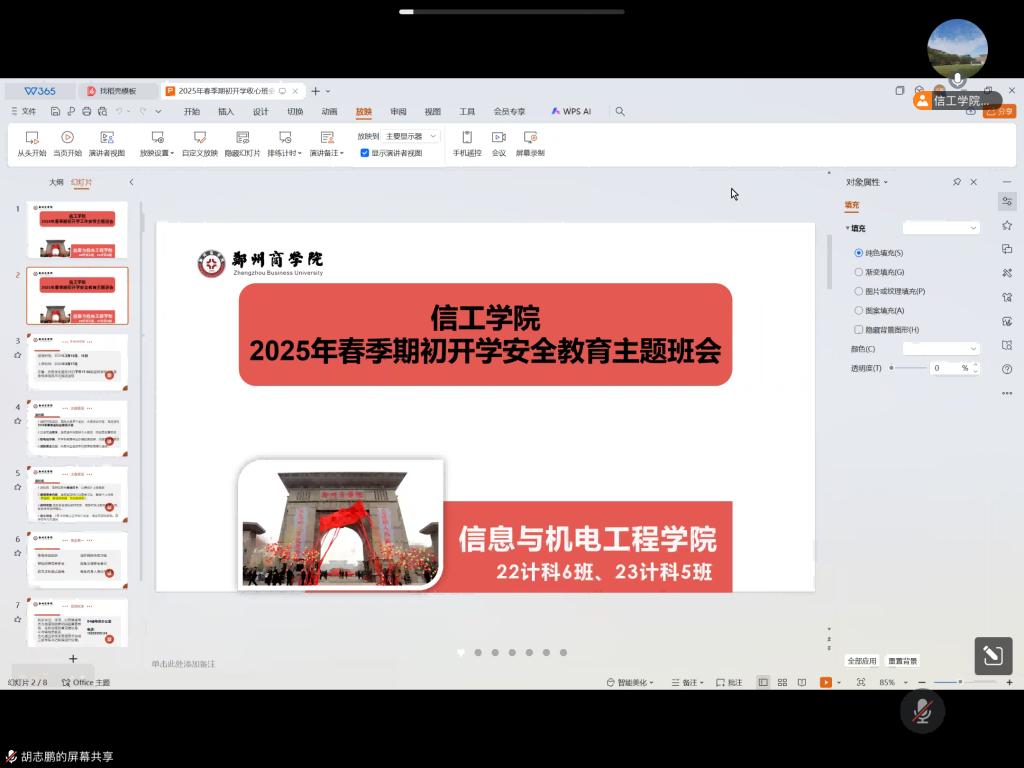Switch to 大纲 outline tab
Viewport: 1024px width, 768px height.
tap(56, 183)
